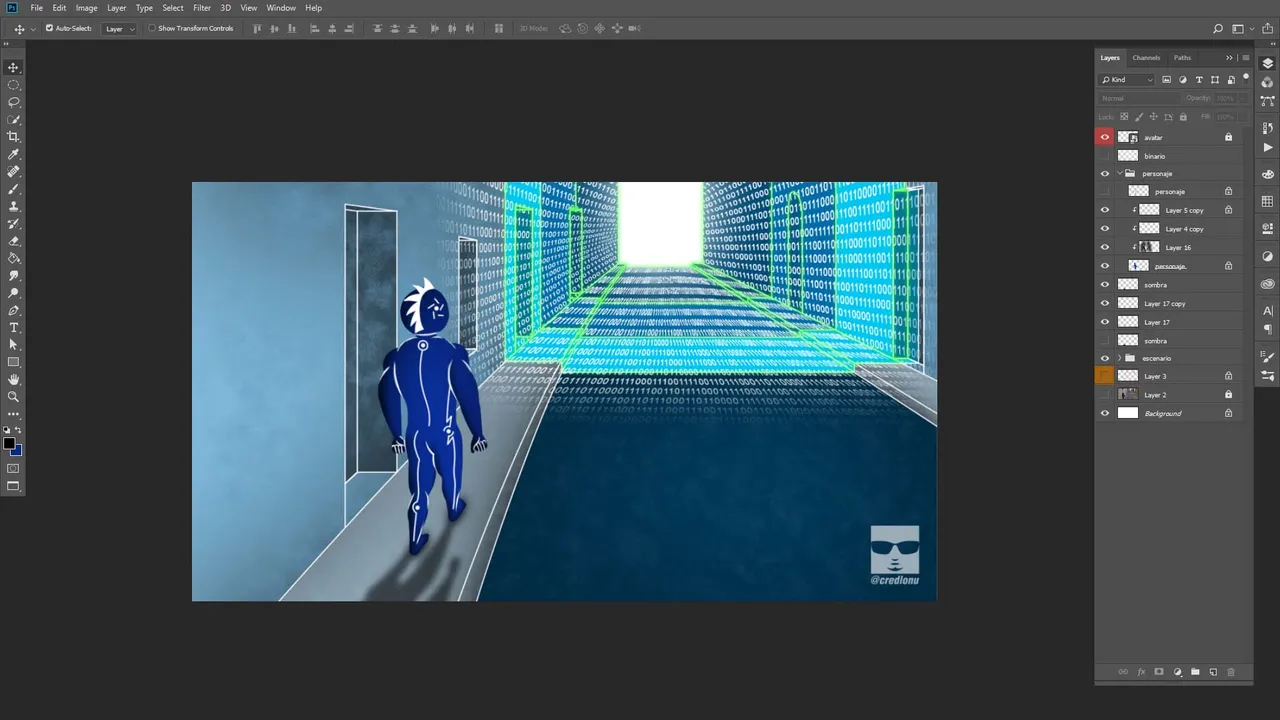Open the tool preset picker arrow
The height and width of the screenshot is (720, 1280).
33,29
